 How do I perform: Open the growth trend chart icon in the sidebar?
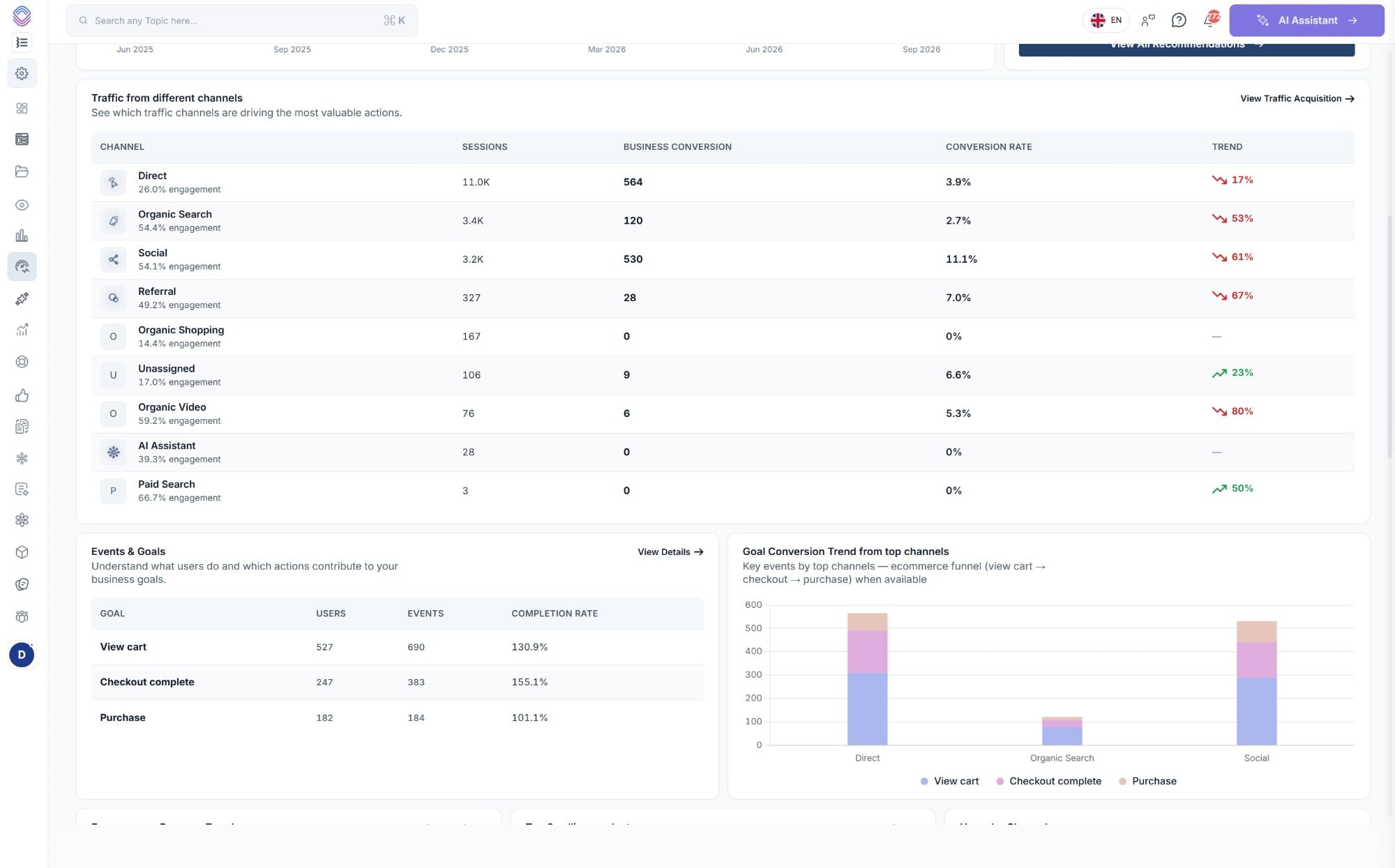click(x=22, y=330)
